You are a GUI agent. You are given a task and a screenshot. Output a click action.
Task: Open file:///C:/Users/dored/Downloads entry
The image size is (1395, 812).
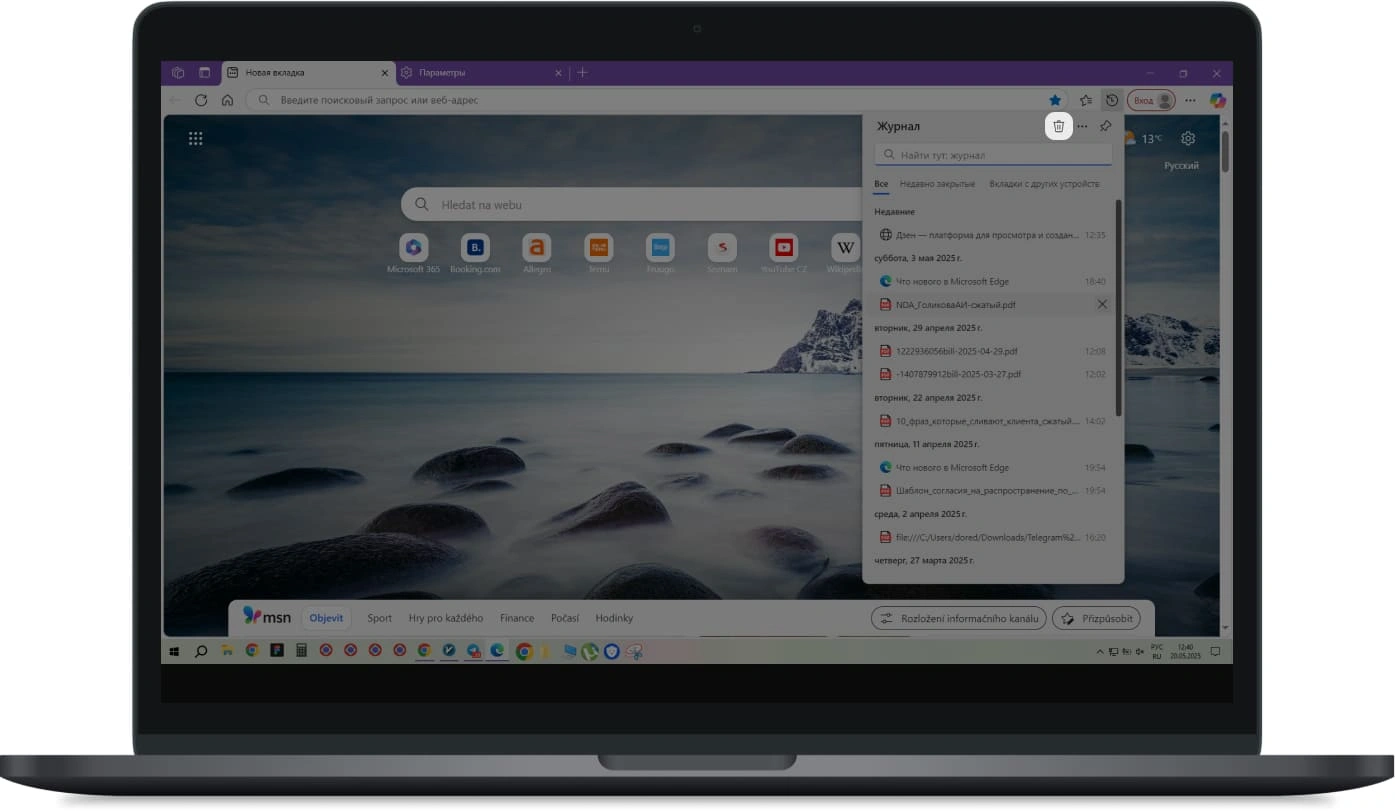[993, 537]
